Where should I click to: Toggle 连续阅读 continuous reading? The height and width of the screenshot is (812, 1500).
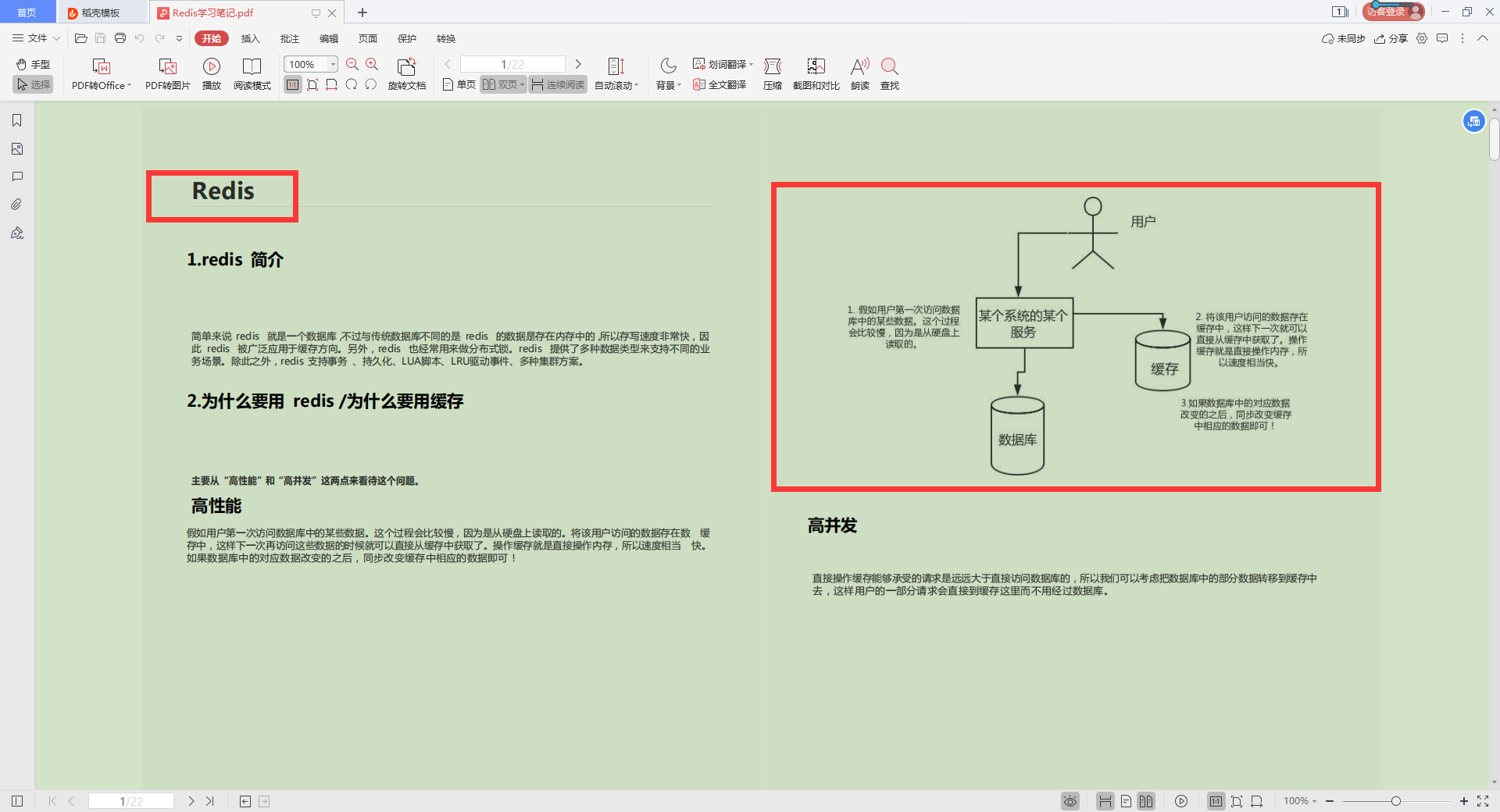[x=558, y=84]
